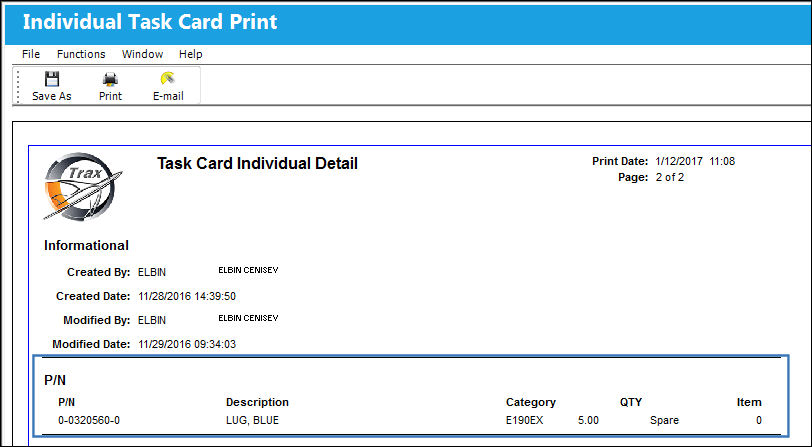Click the 'Modified By:' label
The image size is (812, 447).
tap(96, 320)
